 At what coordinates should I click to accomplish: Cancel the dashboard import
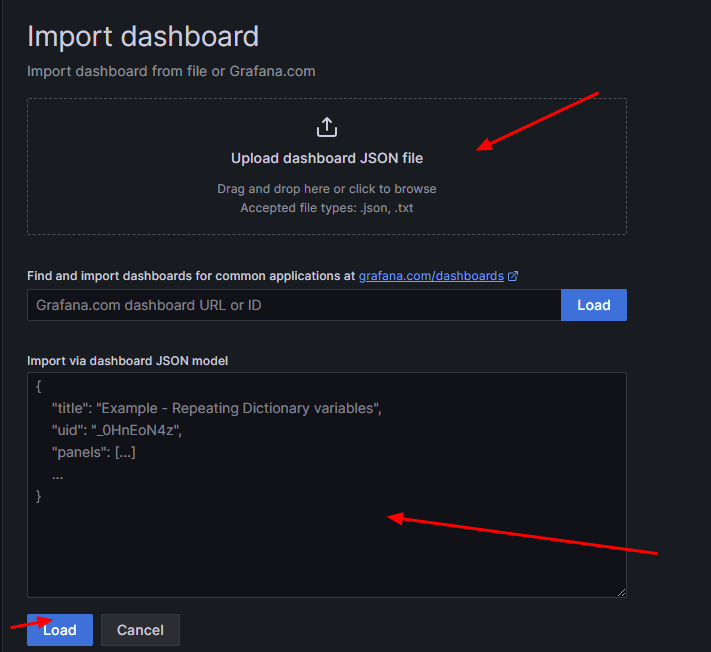coord(140,630)
